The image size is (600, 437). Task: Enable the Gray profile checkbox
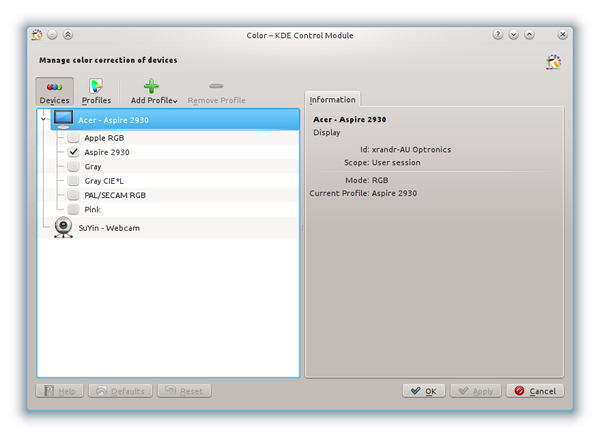coord(73,166)
